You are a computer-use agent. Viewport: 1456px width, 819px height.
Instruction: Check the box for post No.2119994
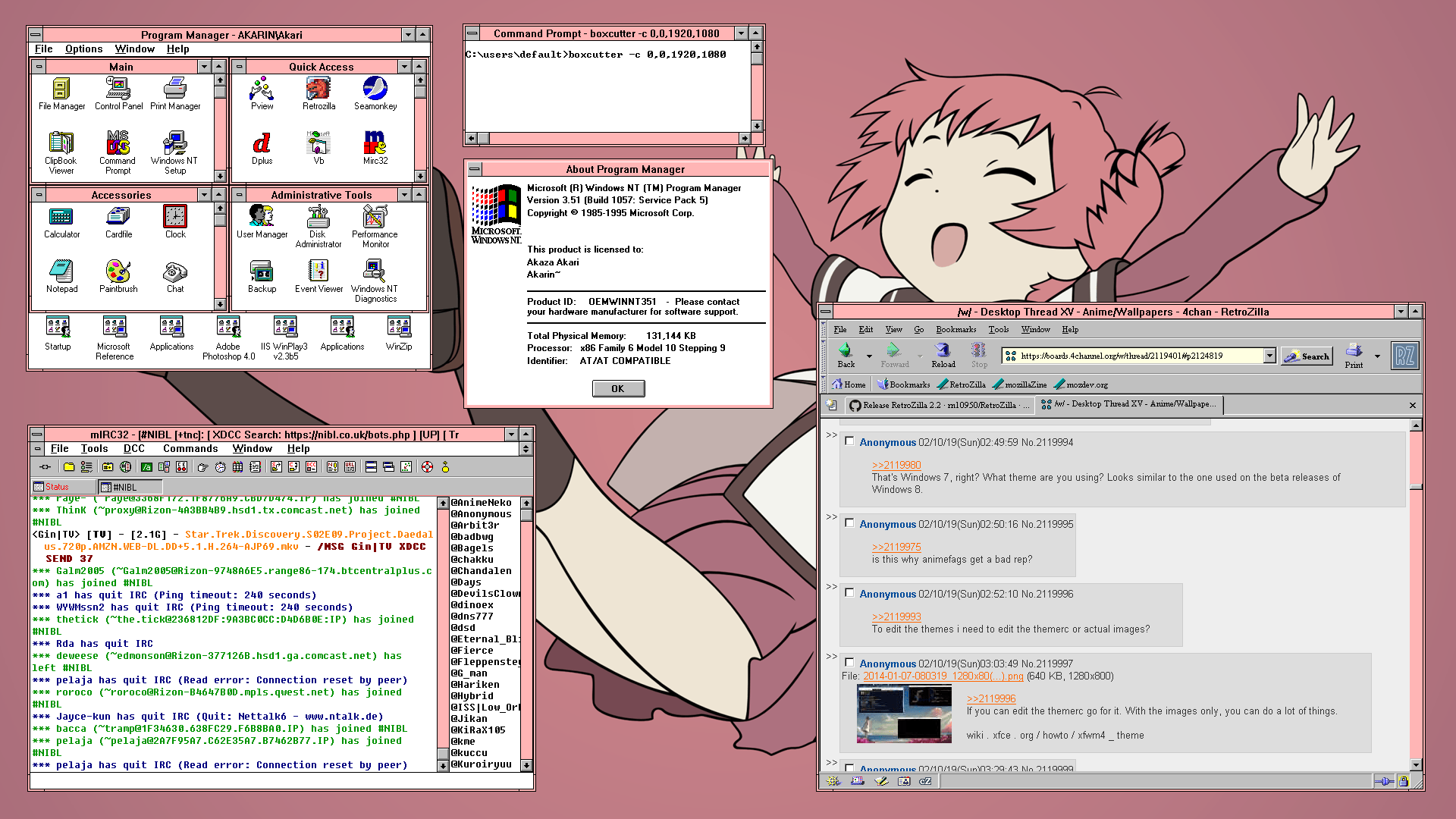tap(849, 441)
